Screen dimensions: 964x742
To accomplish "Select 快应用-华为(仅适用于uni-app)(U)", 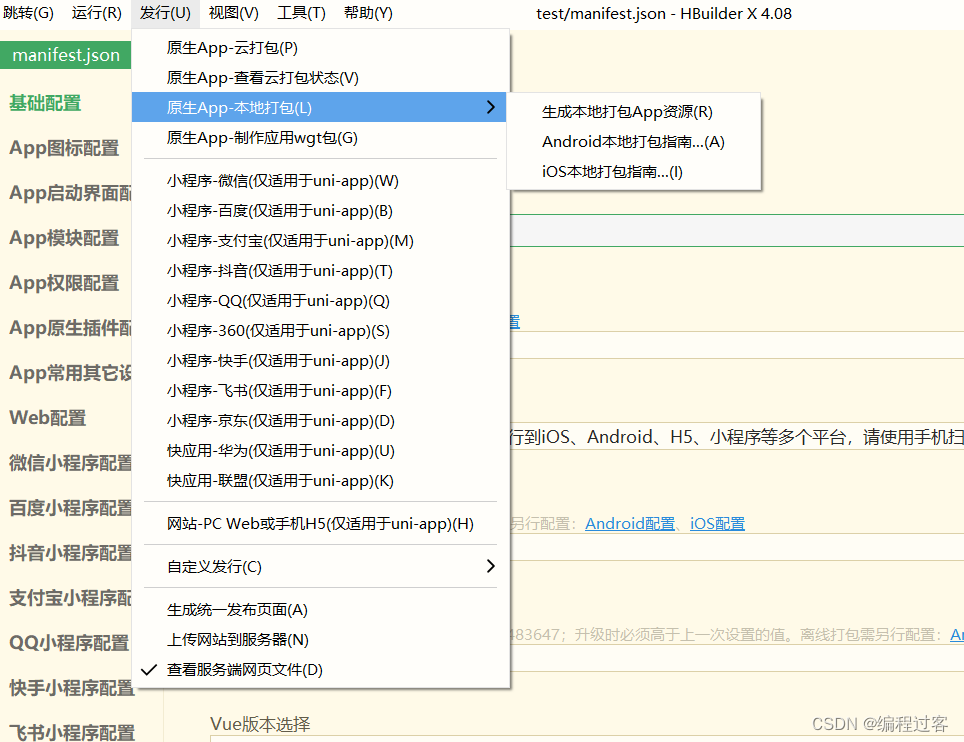I will tap(320, 451).
